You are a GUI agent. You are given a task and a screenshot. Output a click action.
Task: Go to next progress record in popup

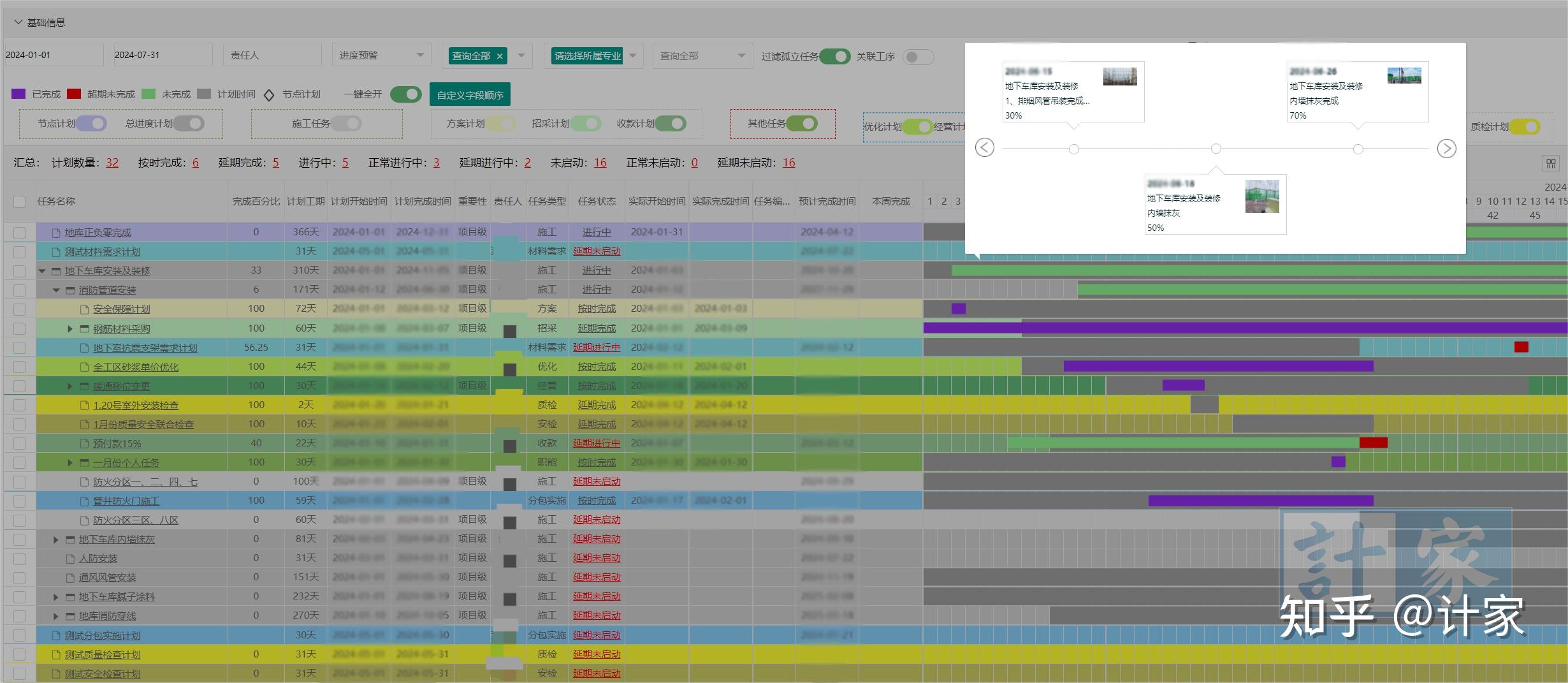[1446, 149]
